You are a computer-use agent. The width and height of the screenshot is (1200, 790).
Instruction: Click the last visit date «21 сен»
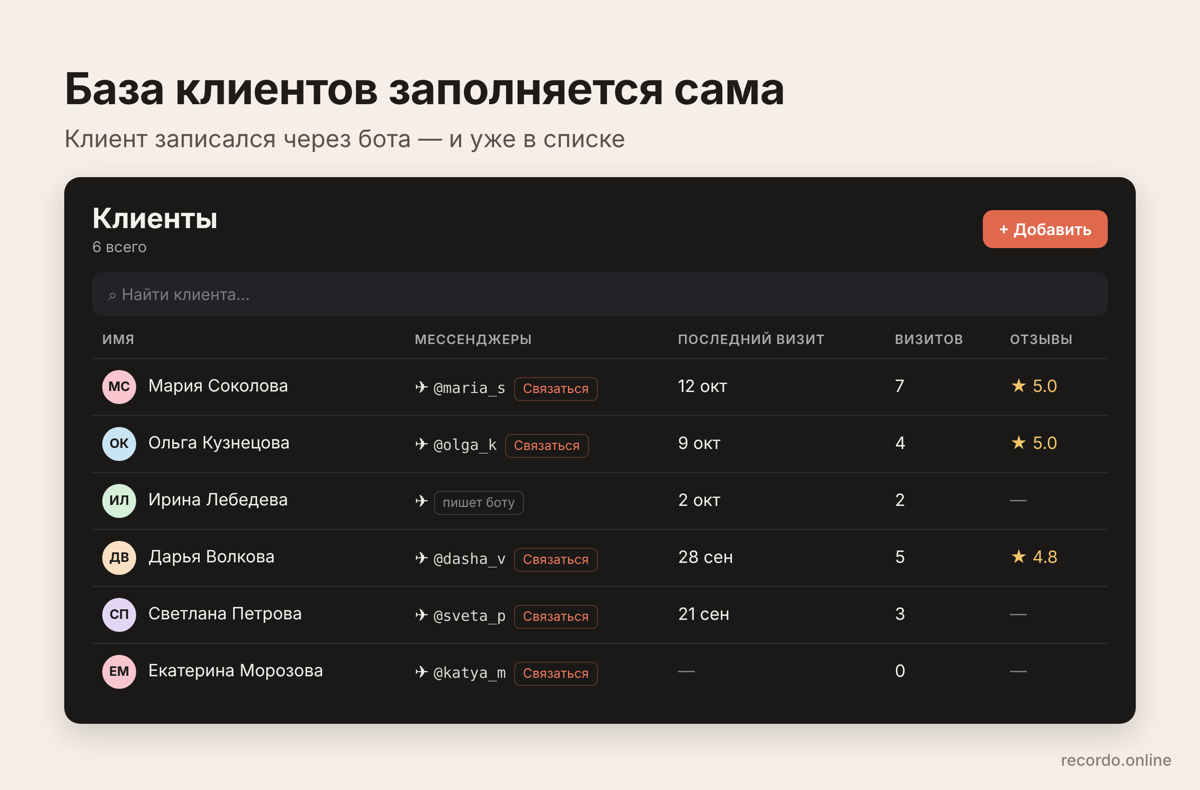703,614
